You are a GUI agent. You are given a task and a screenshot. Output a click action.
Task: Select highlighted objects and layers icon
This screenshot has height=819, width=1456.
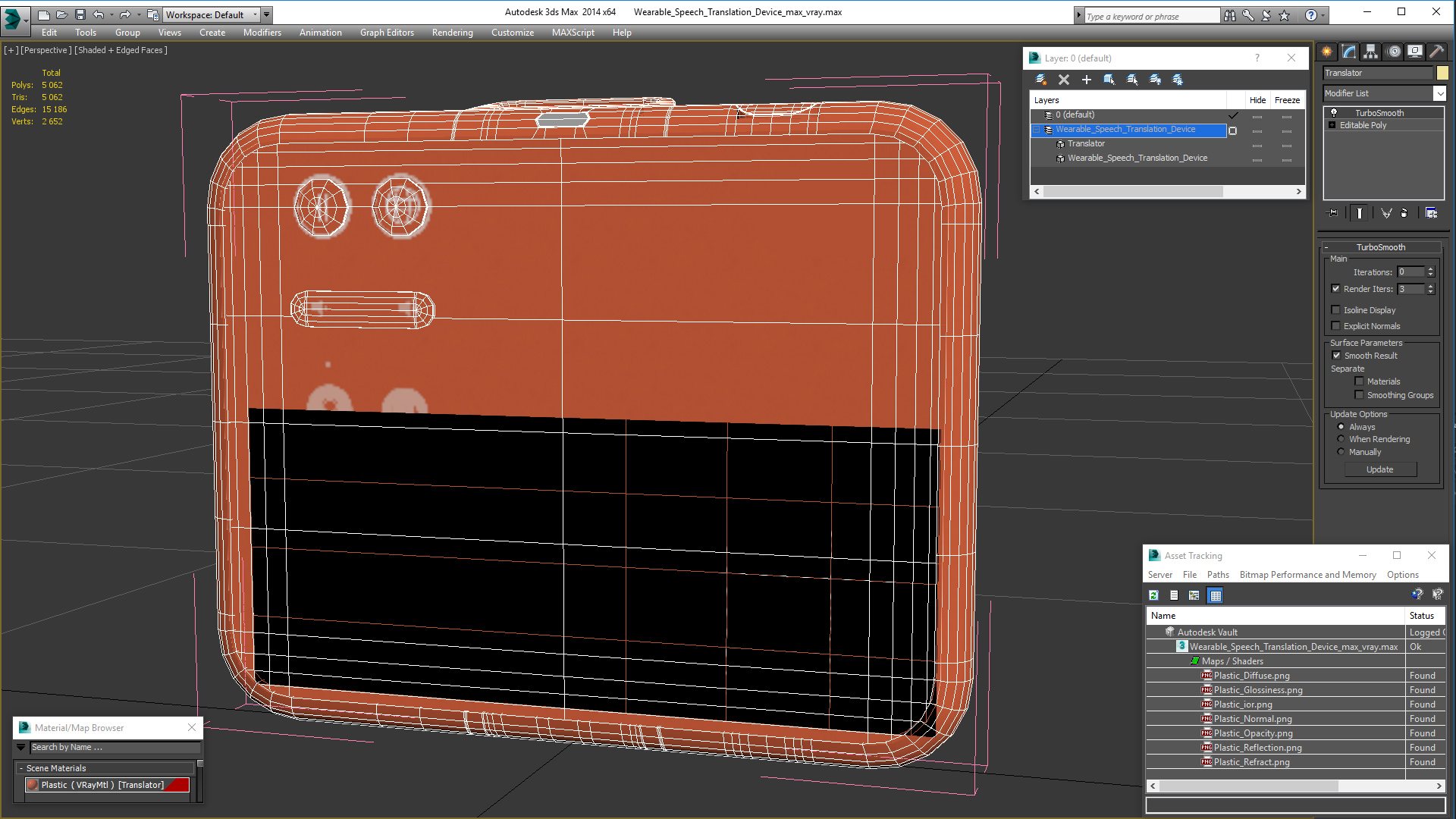coord(1109,80)
